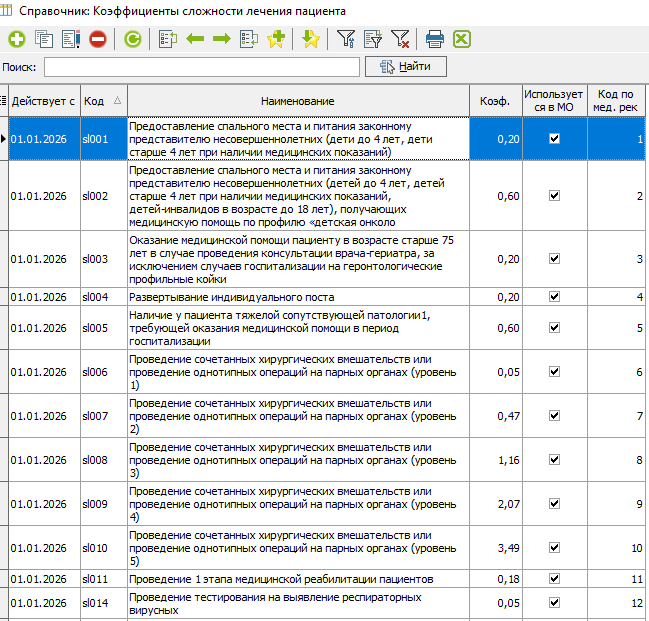Open the grid column selector in the top-left corner
Screen dimensions: 649x621
coord(4,101)
